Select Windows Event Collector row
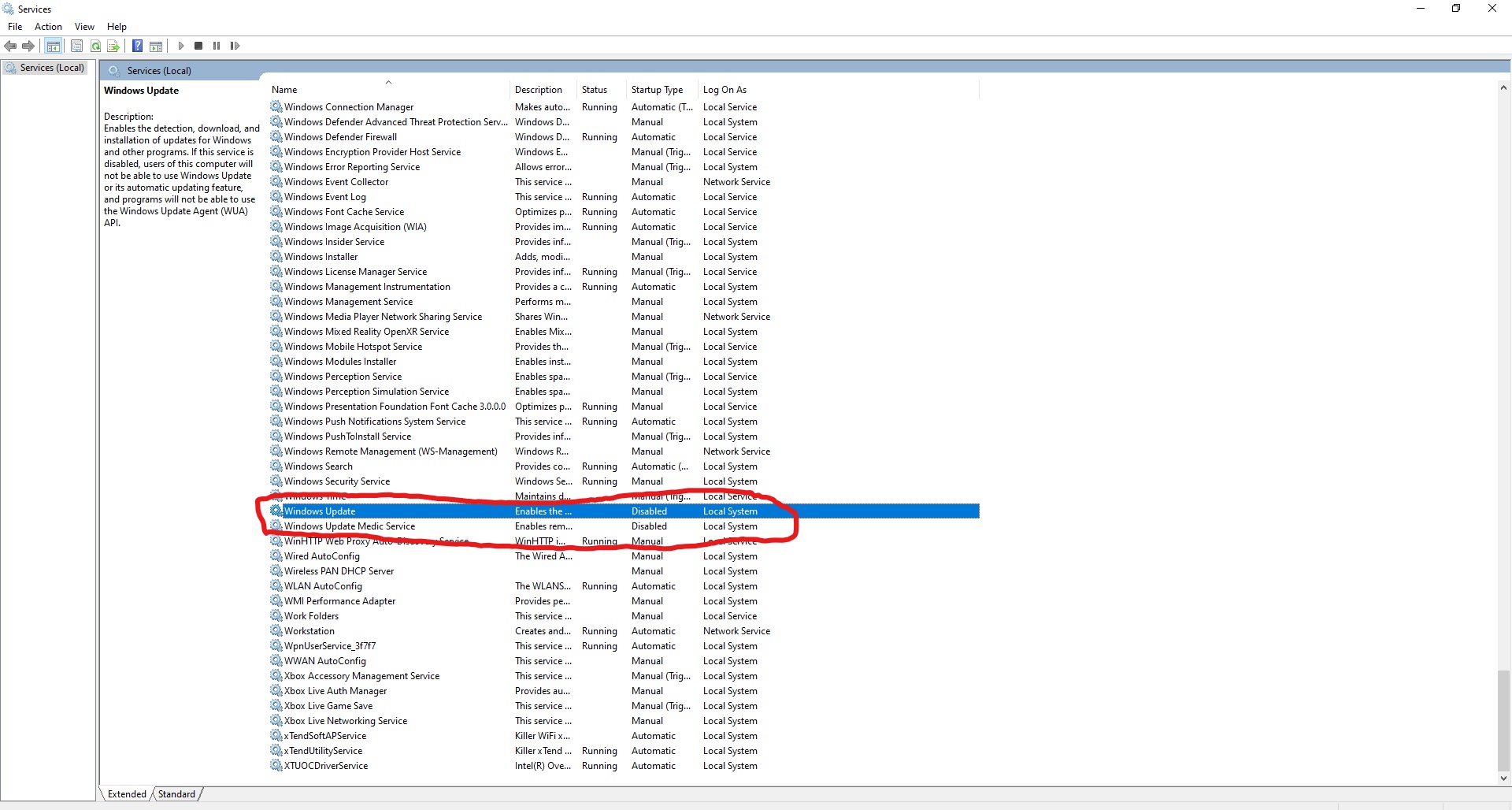 pos(624,181)
